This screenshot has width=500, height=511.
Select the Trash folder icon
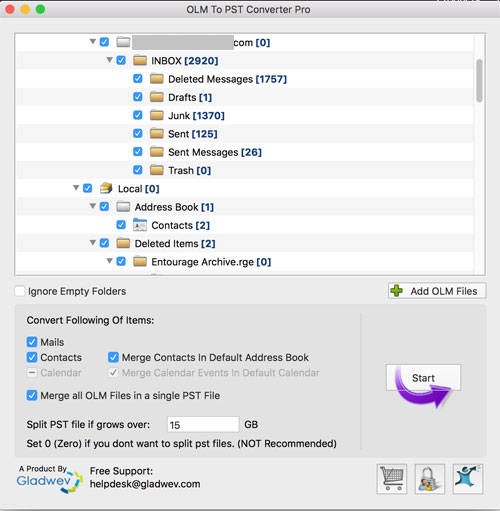click(157, 171)
